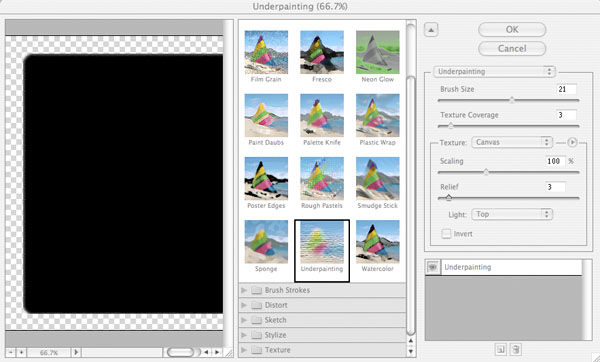600x362 pixels.
Task: Open the texture load flyout arrow button
Action: pyautogui.click(x=572, y=142)
